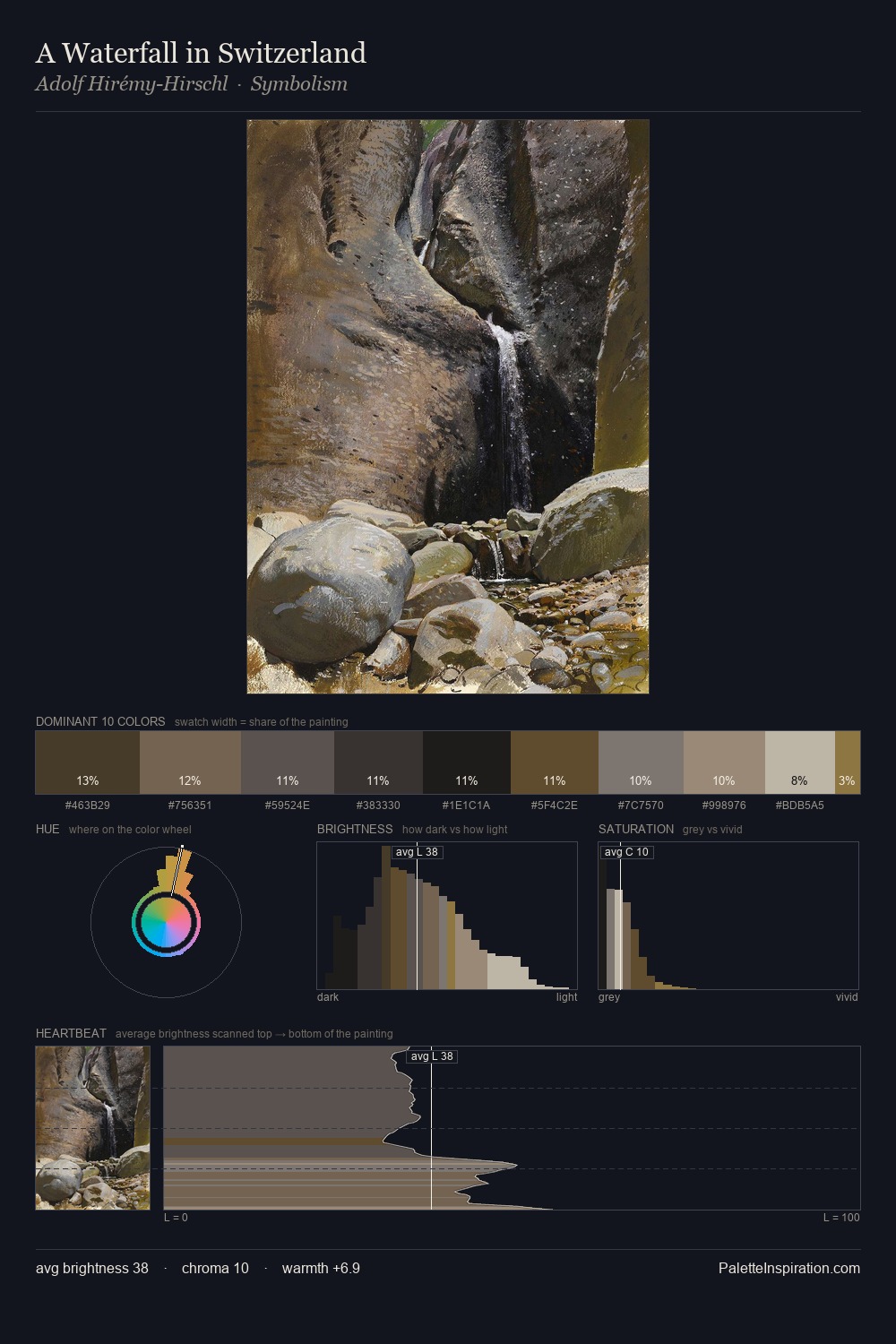Click the 'dark' brightness axis label
The image size is (896, 1344).
[x=328, y=996]
